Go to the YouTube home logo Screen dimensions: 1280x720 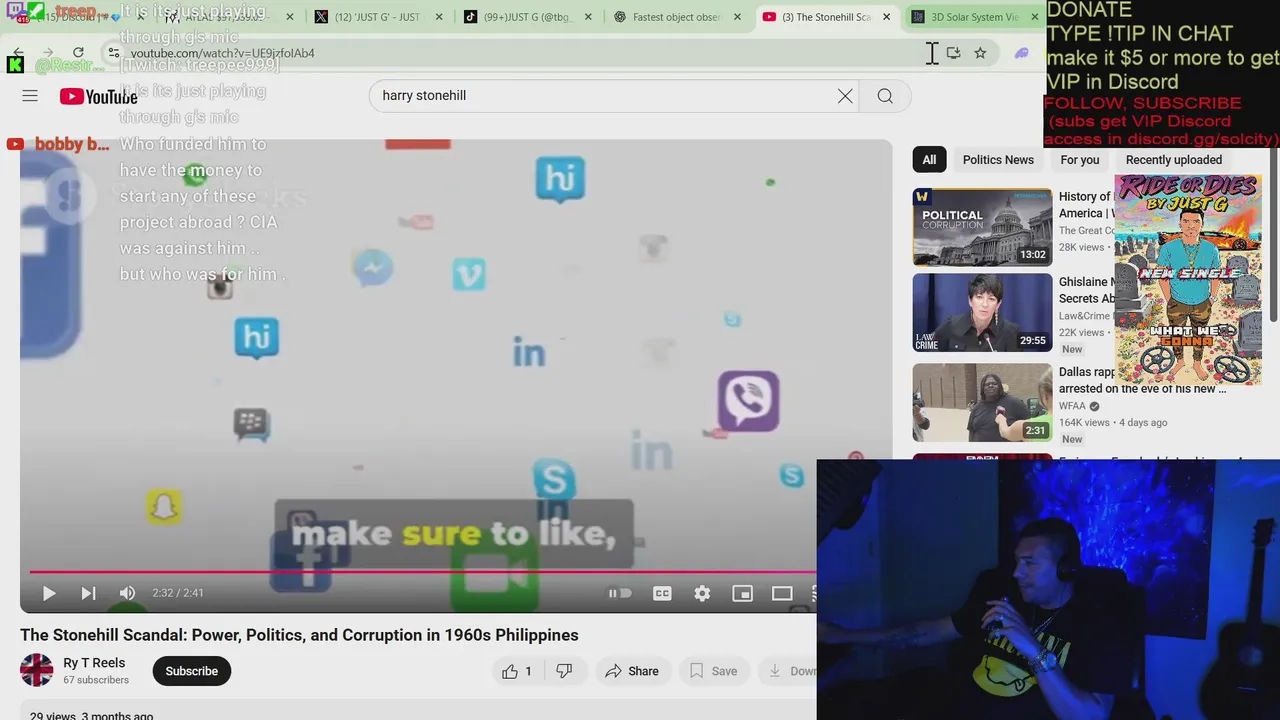[98, 96]
